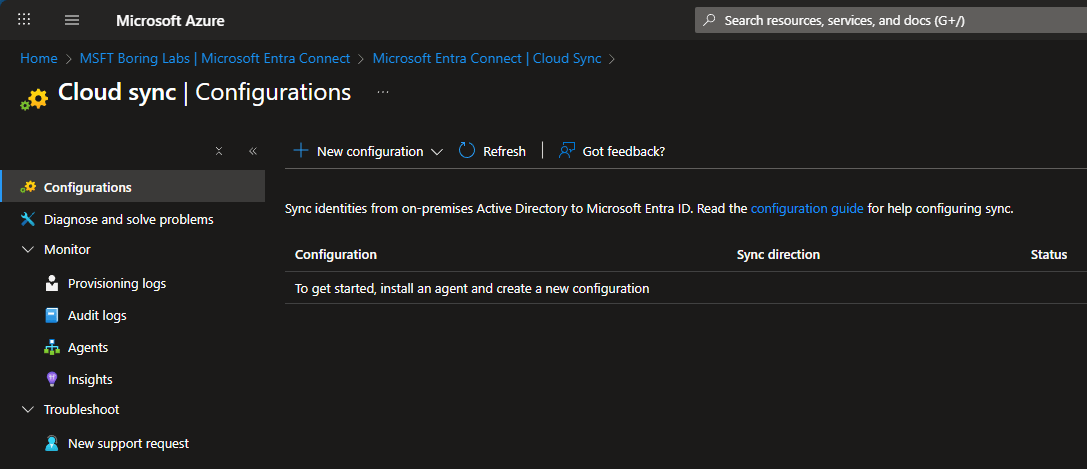Open the Azure apps grid launcher
This screenshot has width=1087, height=469.
pyautogui.click(x=24, y=19)
